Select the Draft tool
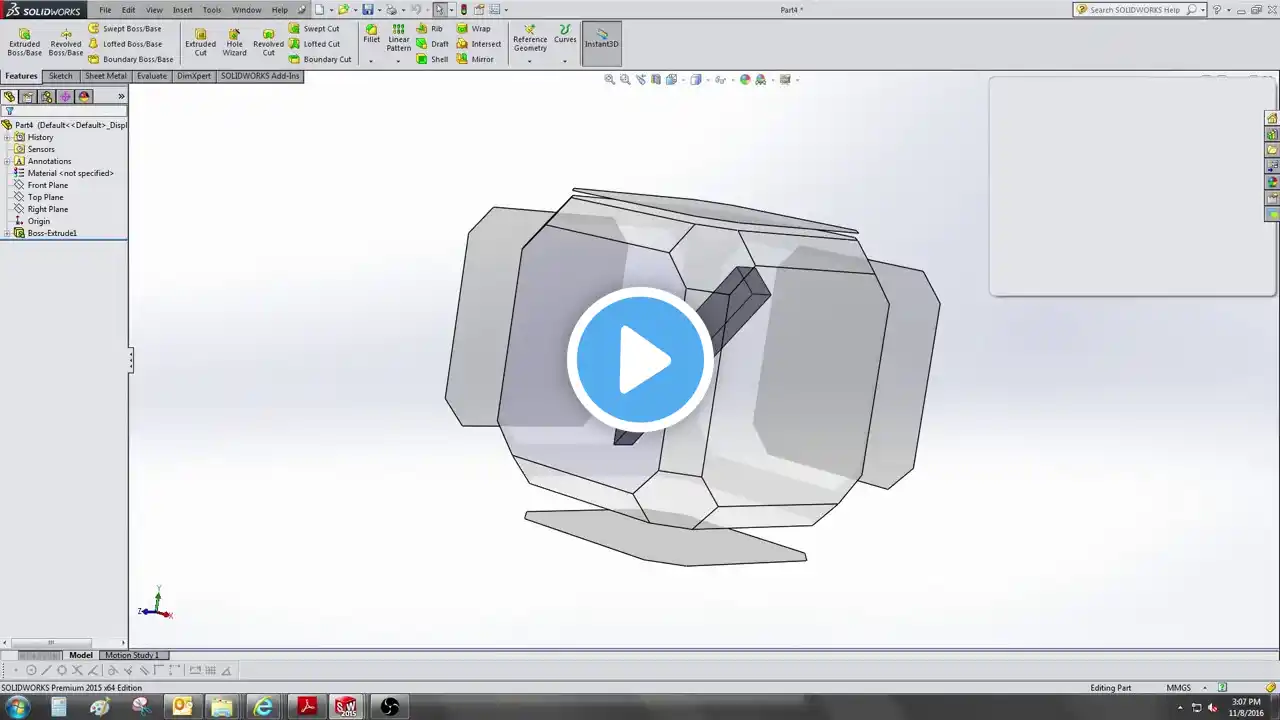The image size is (1280, 720). 433,44
